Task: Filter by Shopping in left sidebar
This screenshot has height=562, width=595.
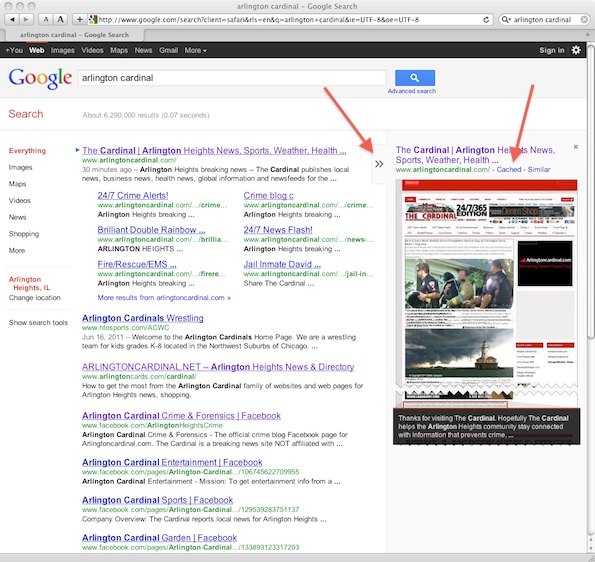Action: click(x=24, y=234)
